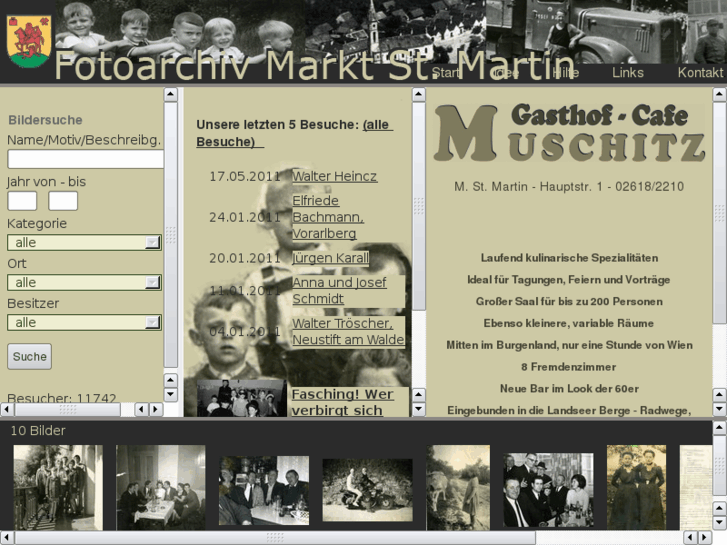Screen dimensions: 727x545
Task: Open the 'Fasching! Wer verbirgt sich' link
Action: (343, 402)
